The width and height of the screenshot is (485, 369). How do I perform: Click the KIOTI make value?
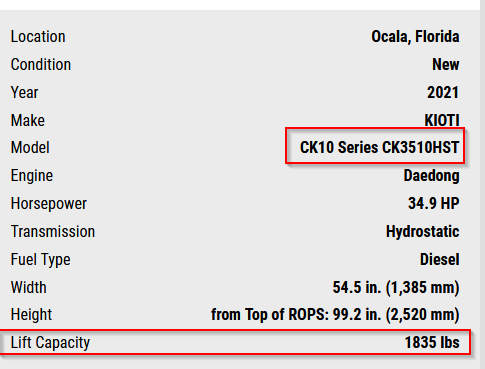(442, 120)
